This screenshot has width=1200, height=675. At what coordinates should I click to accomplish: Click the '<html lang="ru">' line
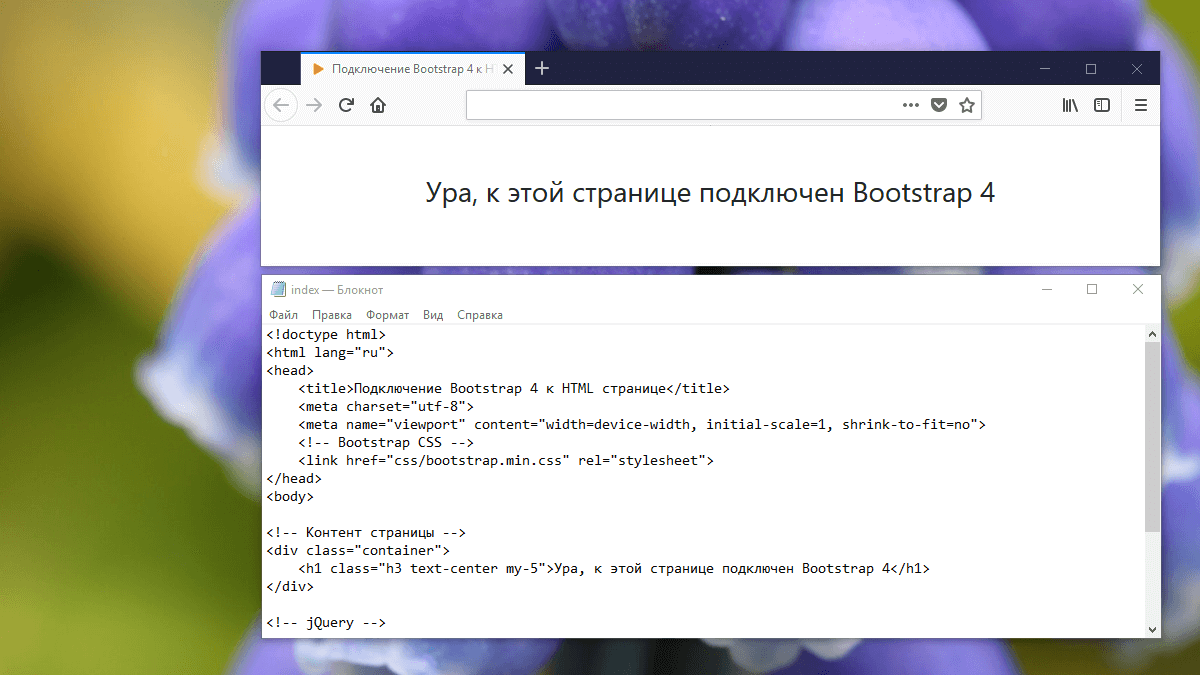(x=330, y=353)
